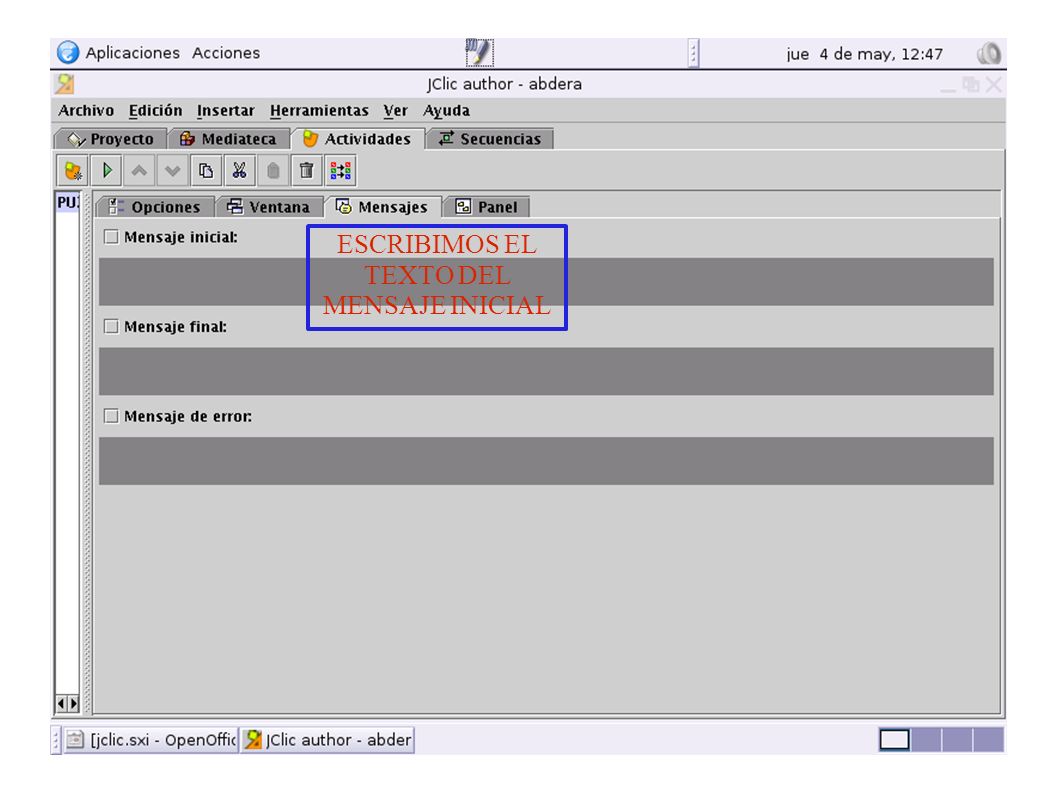Screen dimensions: 1058x793
Task: Test the activity with the play icon
Action: [106, 171]
